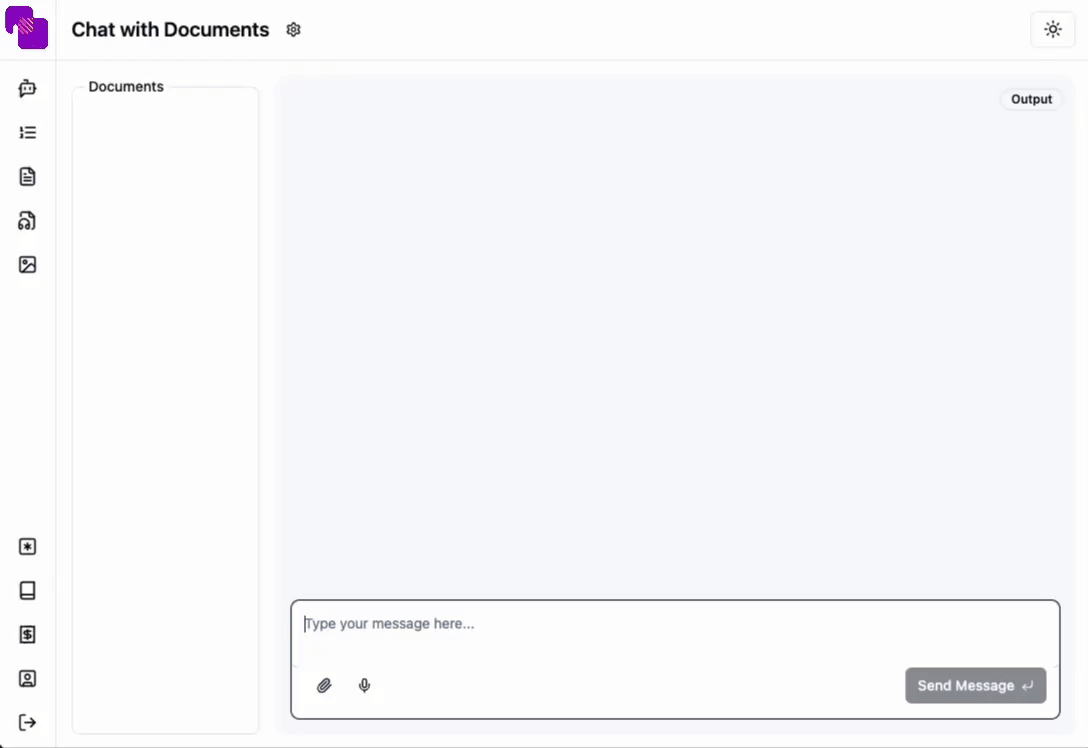Click the app logo in the top-left corner

27,28
